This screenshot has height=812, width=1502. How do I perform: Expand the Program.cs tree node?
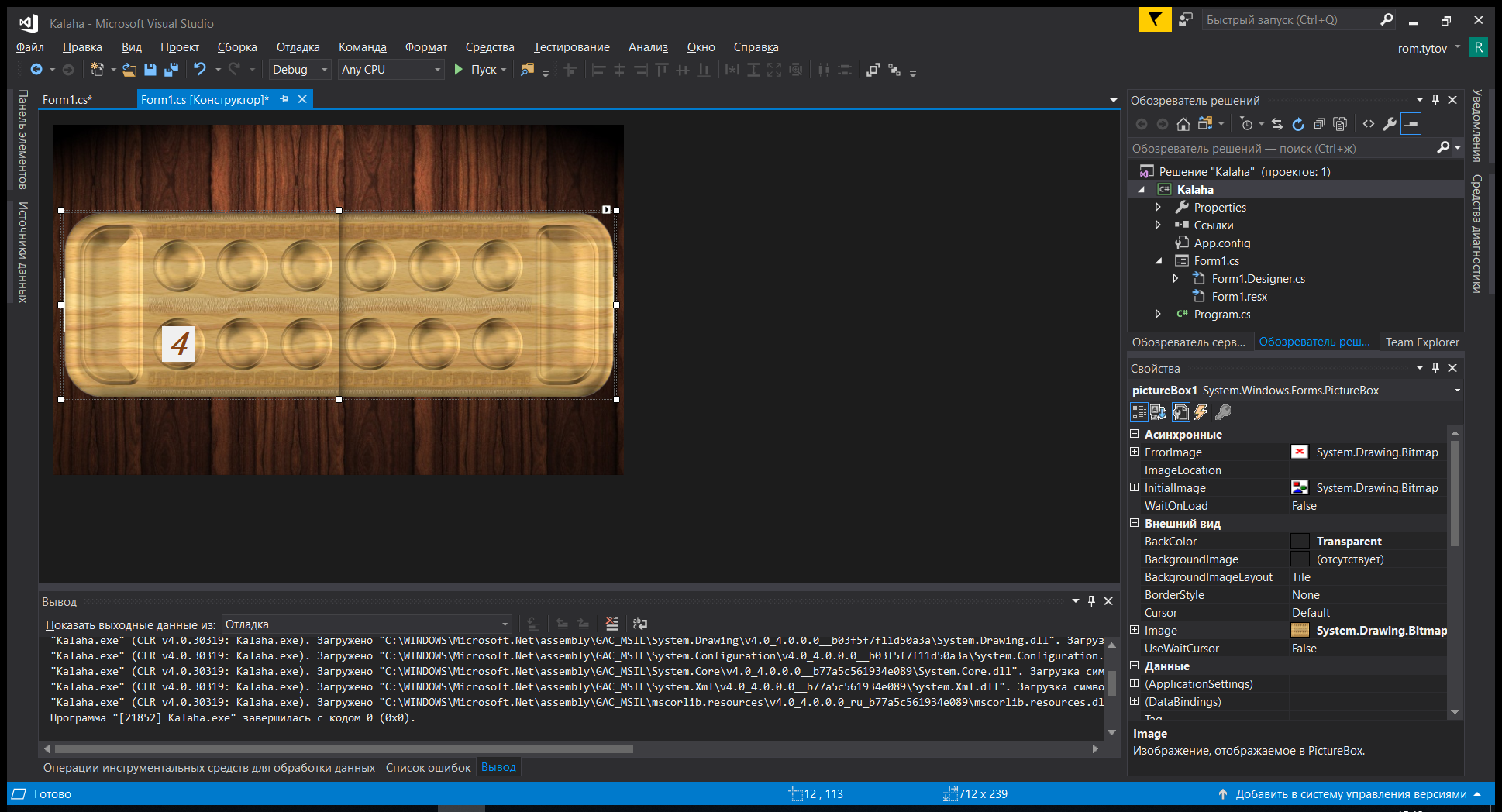click(1158, 314)
